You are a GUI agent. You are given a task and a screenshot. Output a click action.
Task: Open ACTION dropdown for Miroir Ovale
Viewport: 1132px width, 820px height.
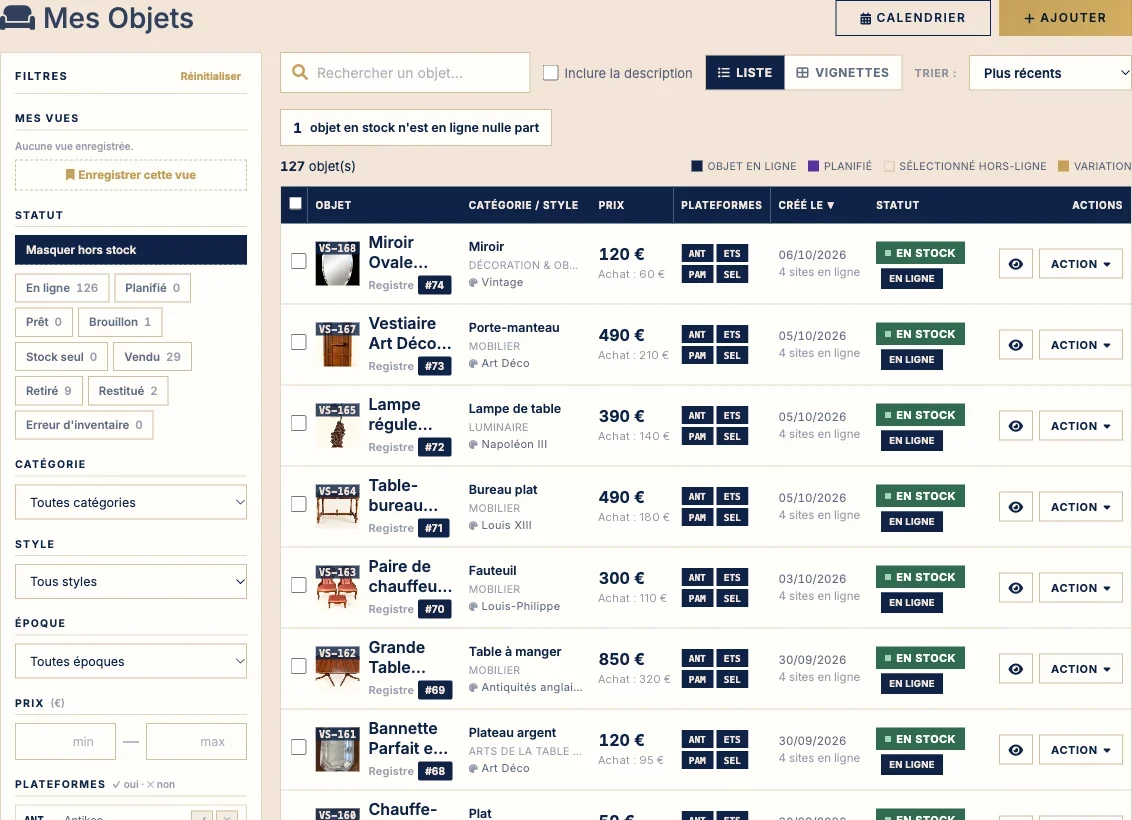point(1080,264)
